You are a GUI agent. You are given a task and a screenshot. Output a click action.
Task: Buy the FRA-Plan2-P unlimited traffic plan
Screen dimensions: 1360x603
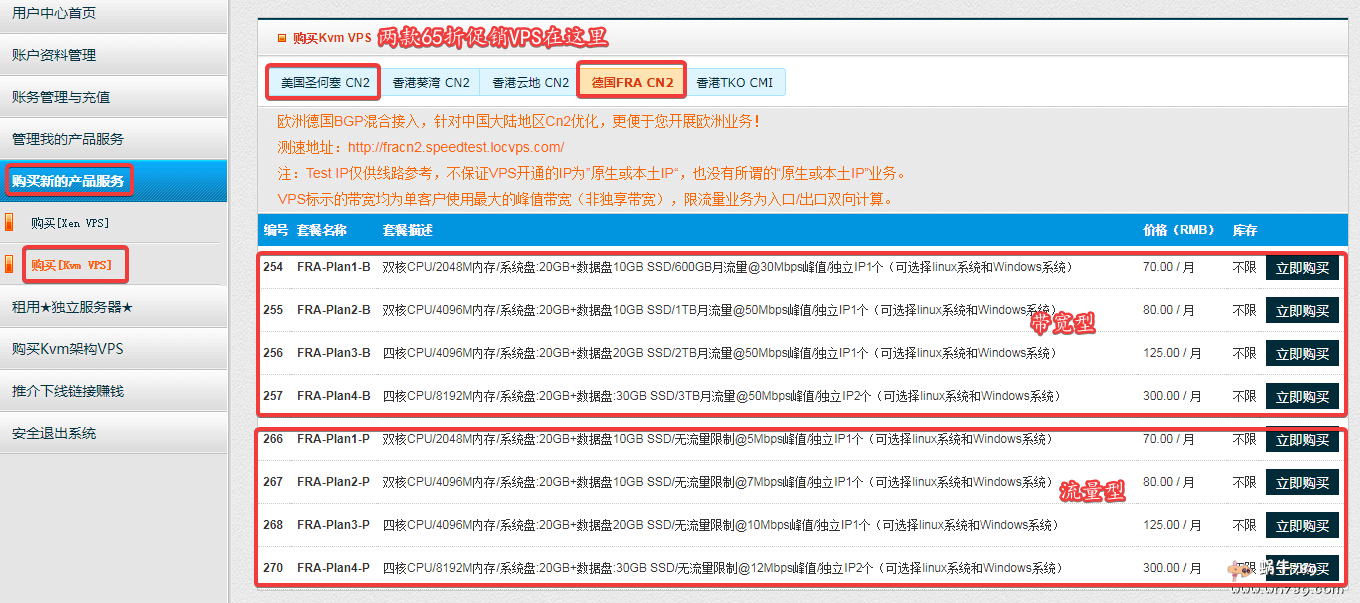(x=1302, y=483)
